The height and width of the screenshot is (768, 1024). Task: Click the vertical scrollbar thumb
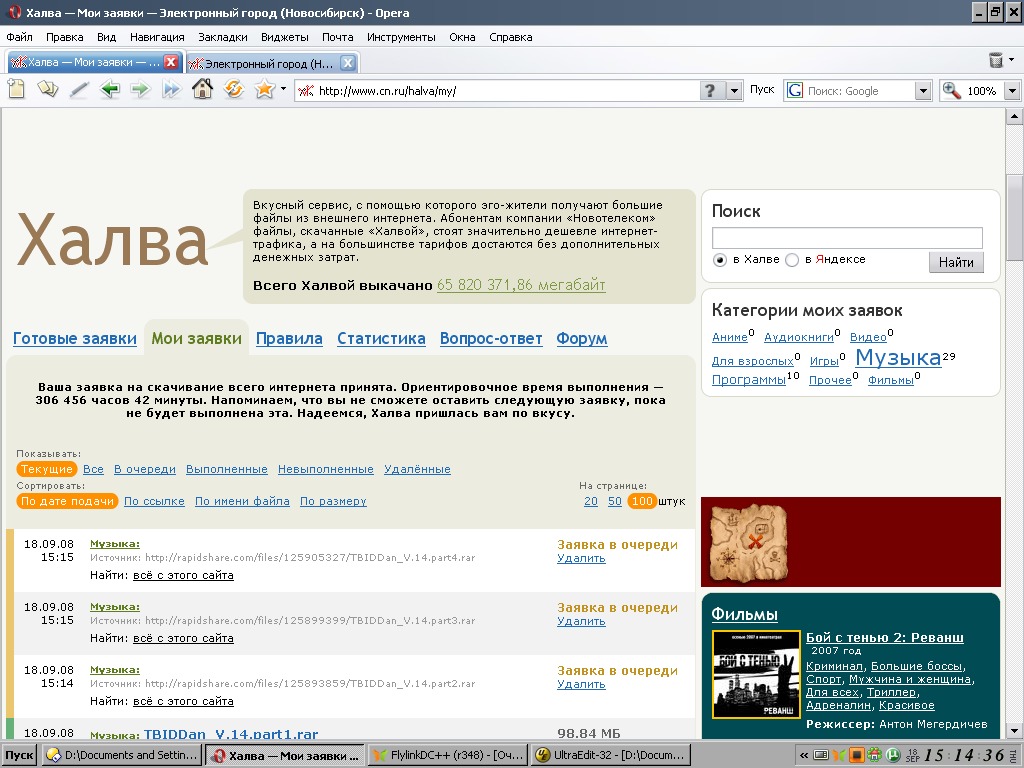[1014, 217]
